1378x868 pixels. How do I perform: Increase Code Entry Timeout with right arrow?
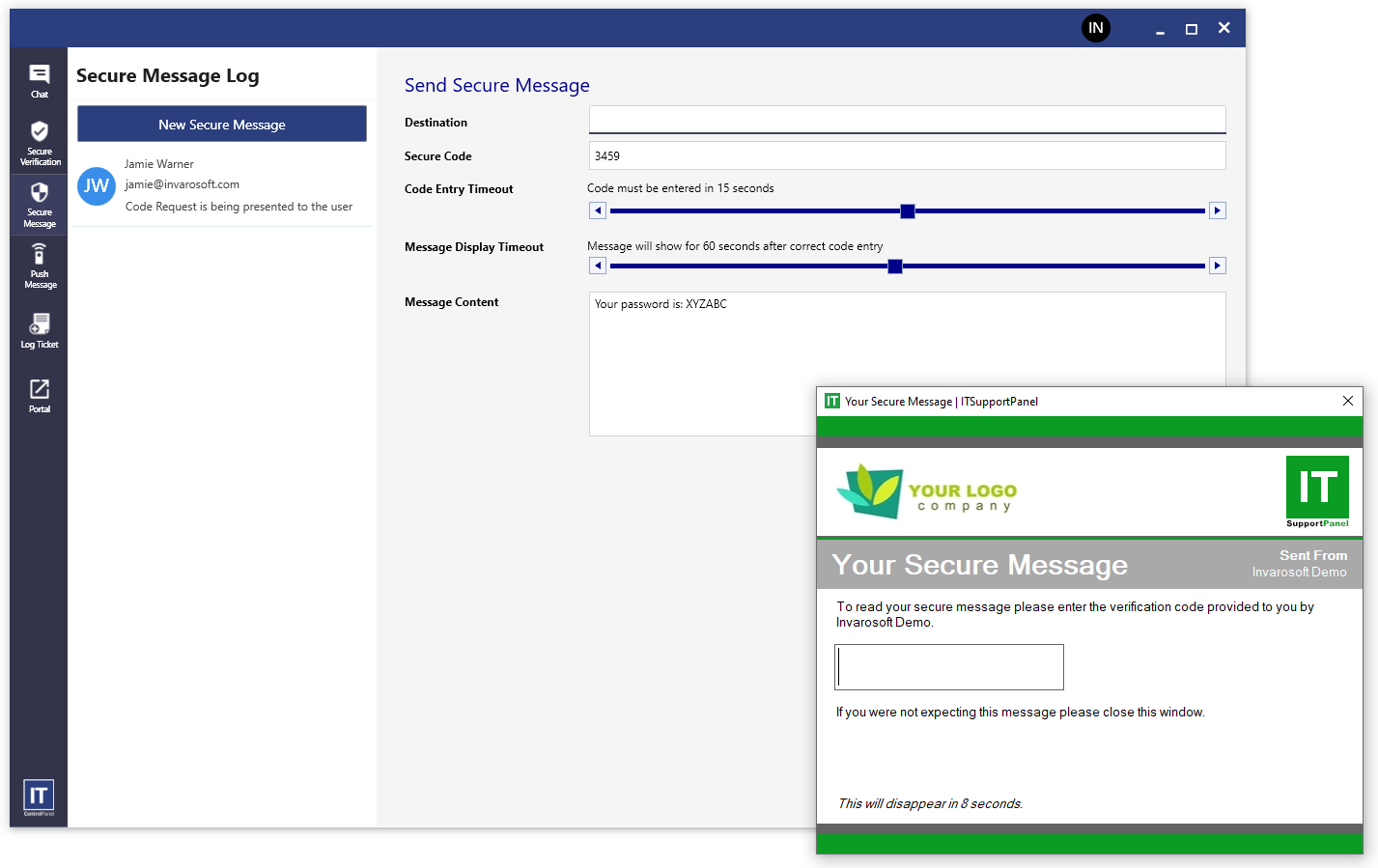pos(1217,210)
